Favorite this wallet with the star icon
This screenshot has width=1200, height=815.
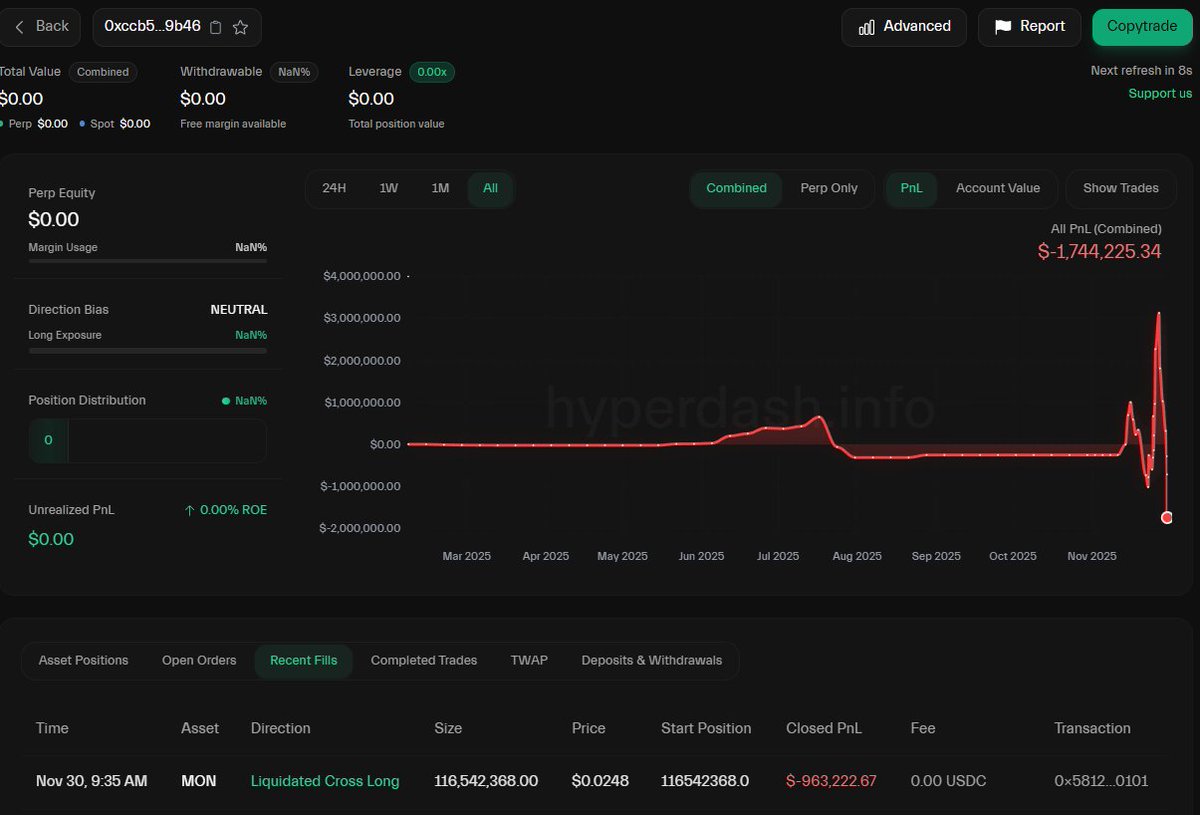point(240,27)
